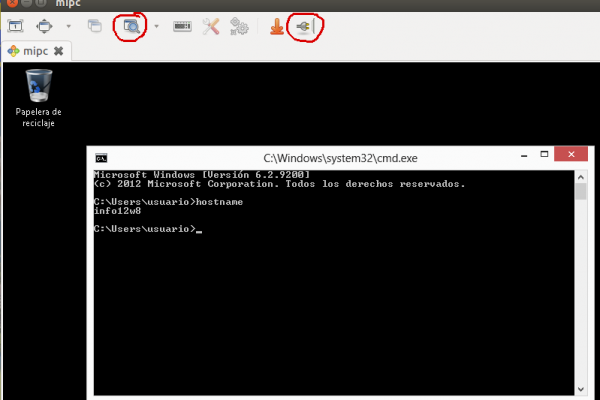The image size is (600, 400).
Task: Toggle fullscreen mode icon in toolbar
Action: click(44, 26)
